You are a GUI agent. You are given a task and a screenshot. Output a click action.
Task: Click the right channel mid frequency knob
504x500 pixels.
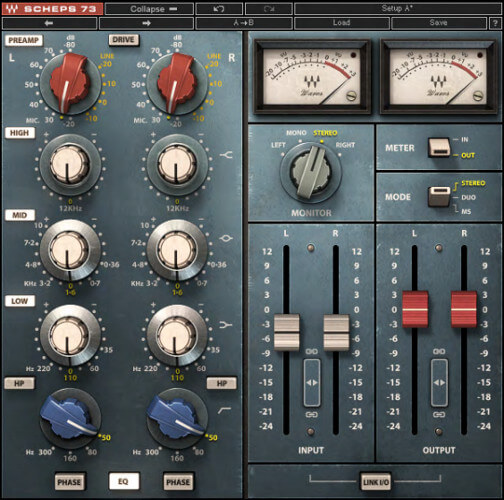pyautogui.click(x=177, y=250)
